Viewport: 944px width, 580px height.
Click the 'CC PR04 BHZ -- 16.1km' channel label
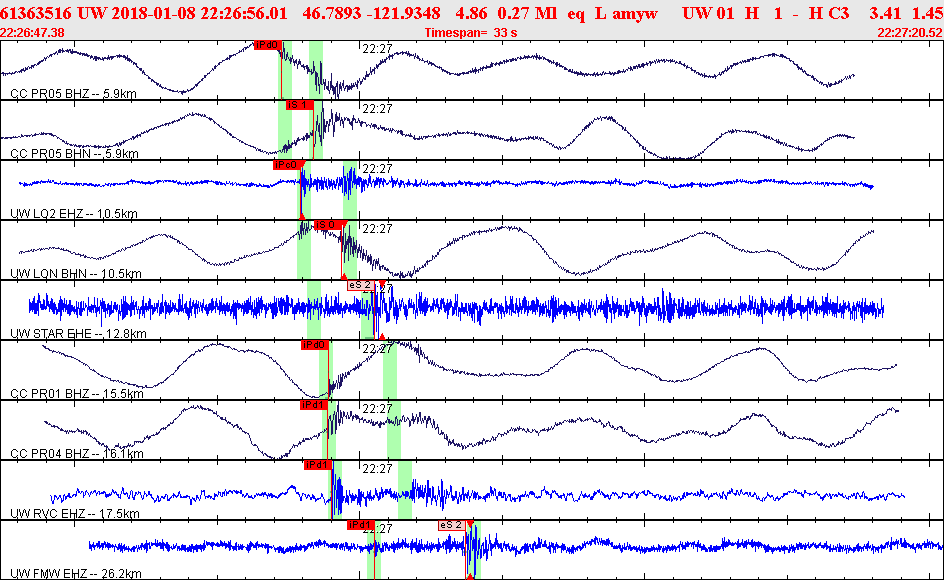point(76,454)
